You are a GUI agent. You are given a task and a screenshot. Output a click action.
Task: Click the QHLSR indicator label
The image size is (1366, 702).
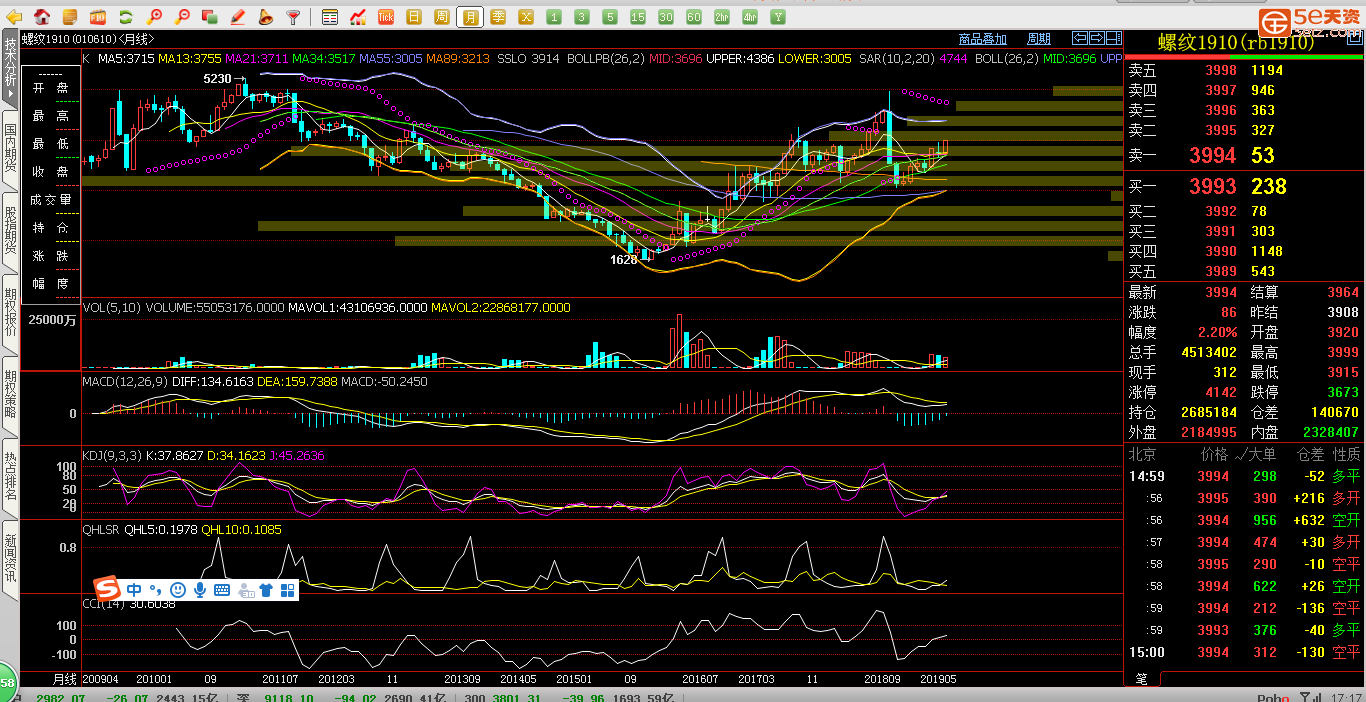[100, 529]
